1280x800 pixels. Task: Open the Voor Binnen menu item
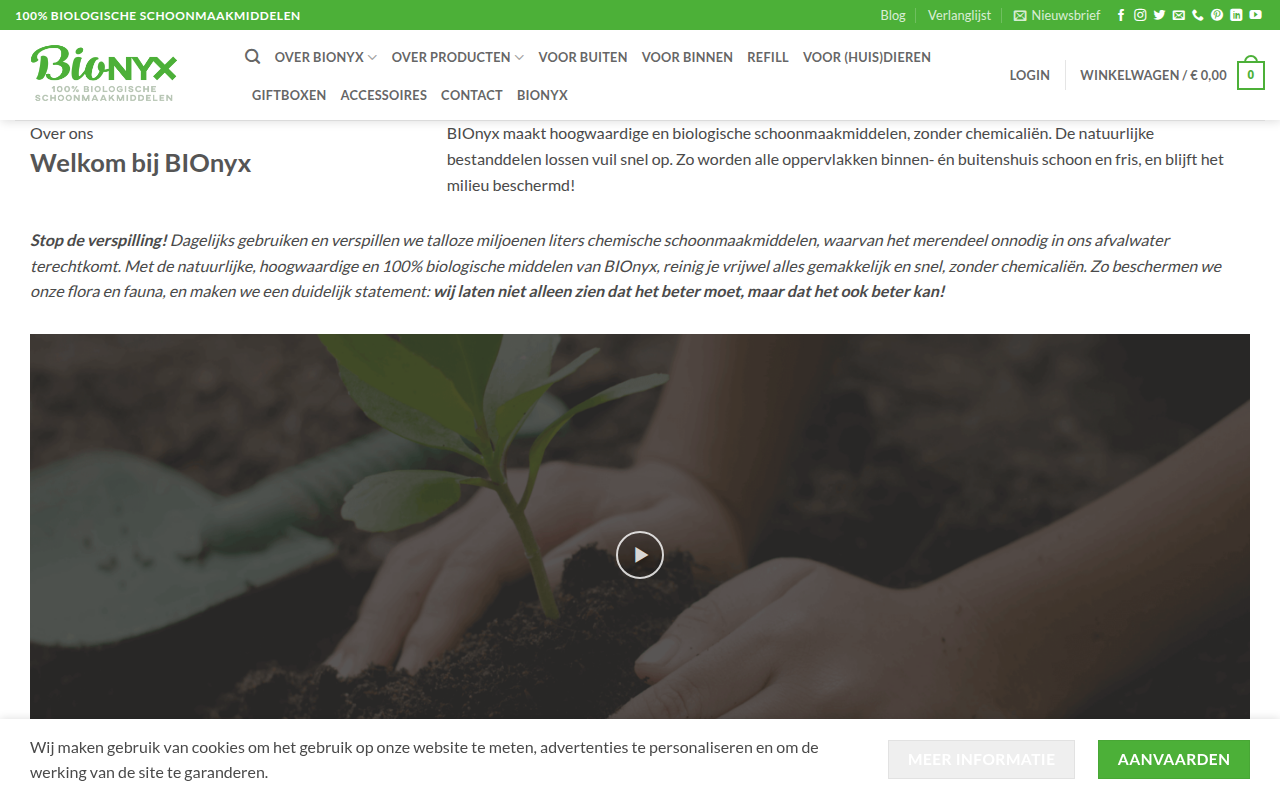pos(687,57)
